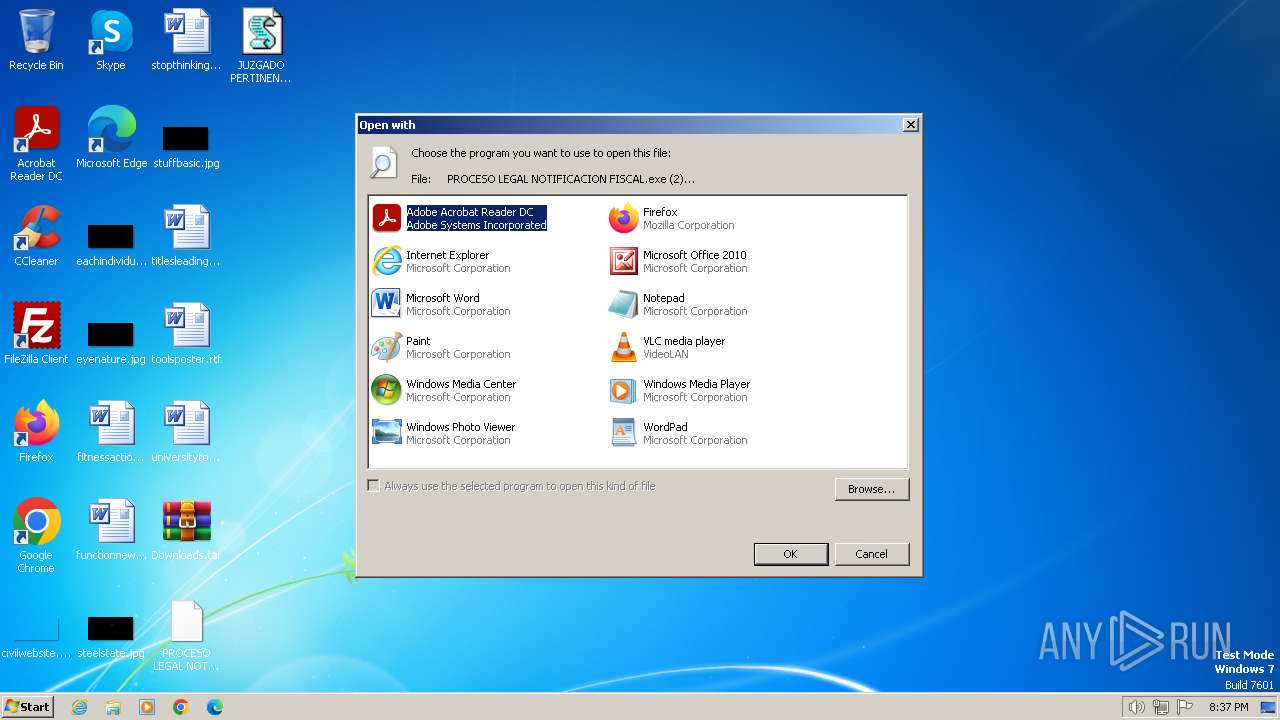Confirm with the OK button
Viewport: 1280px width, 720px height.
pos(790,554)
